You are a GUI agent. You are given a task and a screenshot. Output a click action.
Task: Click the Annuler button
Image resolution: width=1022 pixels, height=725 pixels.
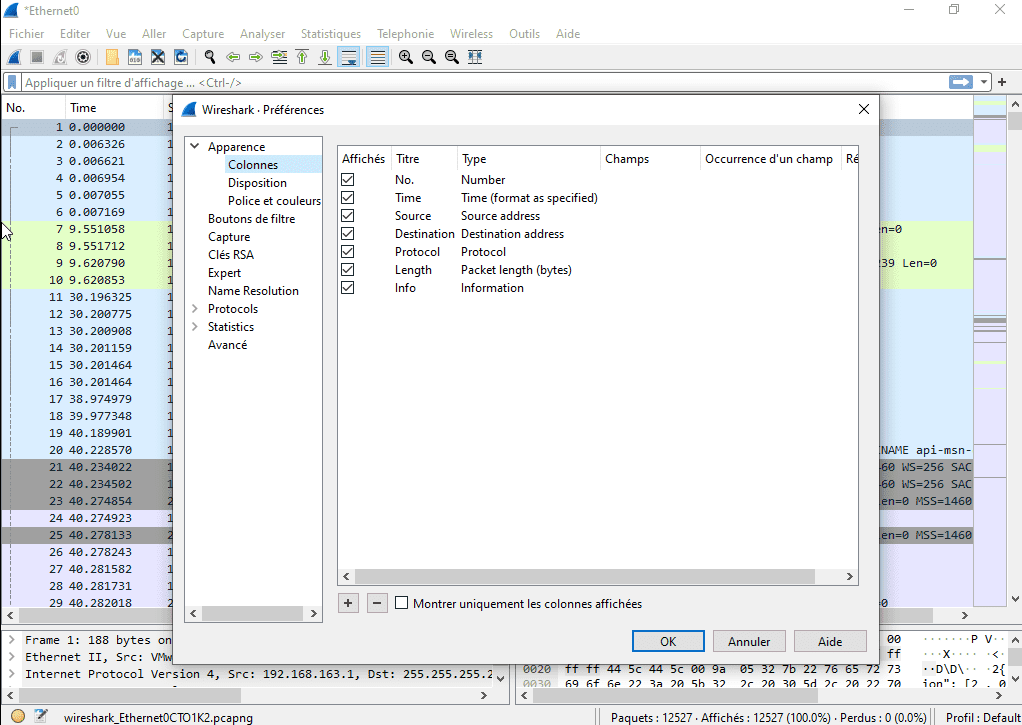point(749,641)
